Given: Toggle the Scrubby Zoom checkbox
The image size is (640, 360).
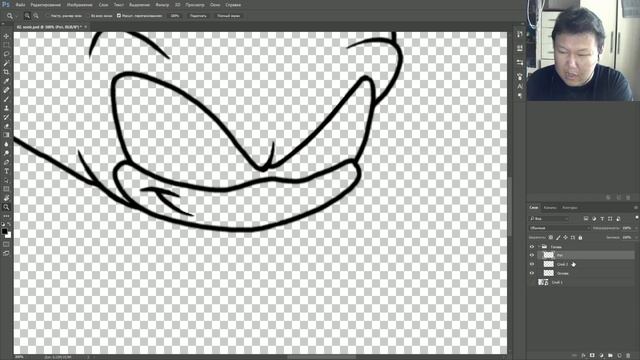Looking at the screenshot, I should click(x=119, y=16).
